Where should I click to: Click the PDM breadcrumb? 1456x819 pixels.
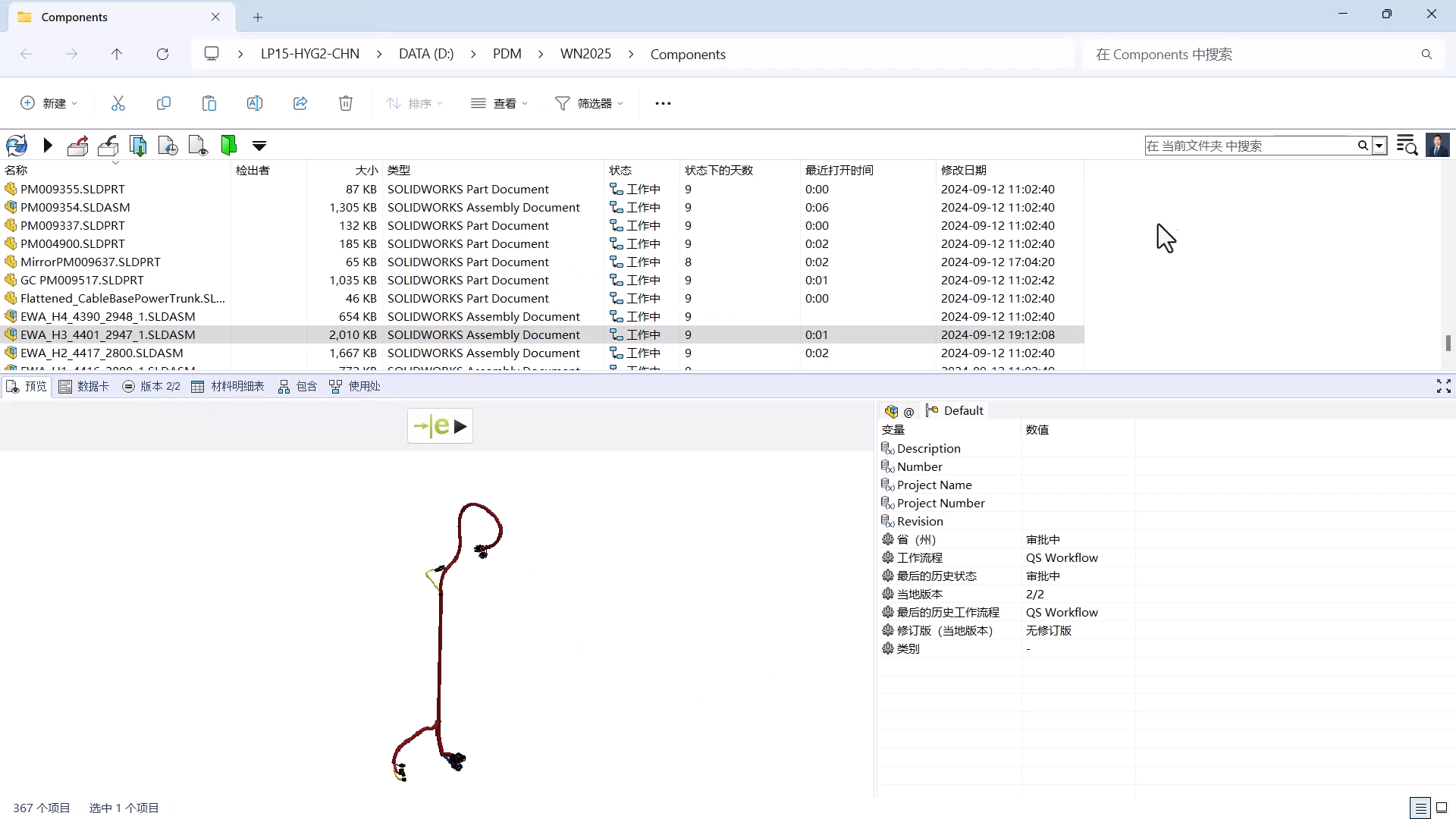click(507, 54)
